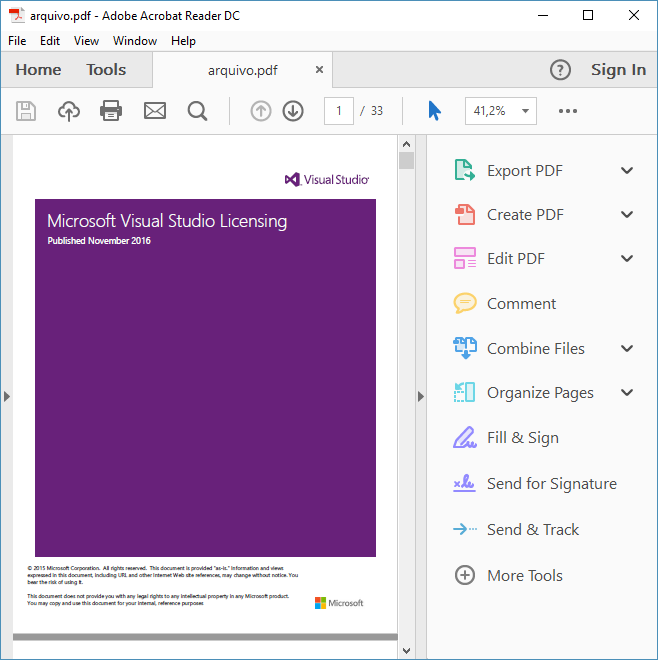Click the Visual Studio logo on page
This screenshot has width=658, height=660.
(327, 180)
